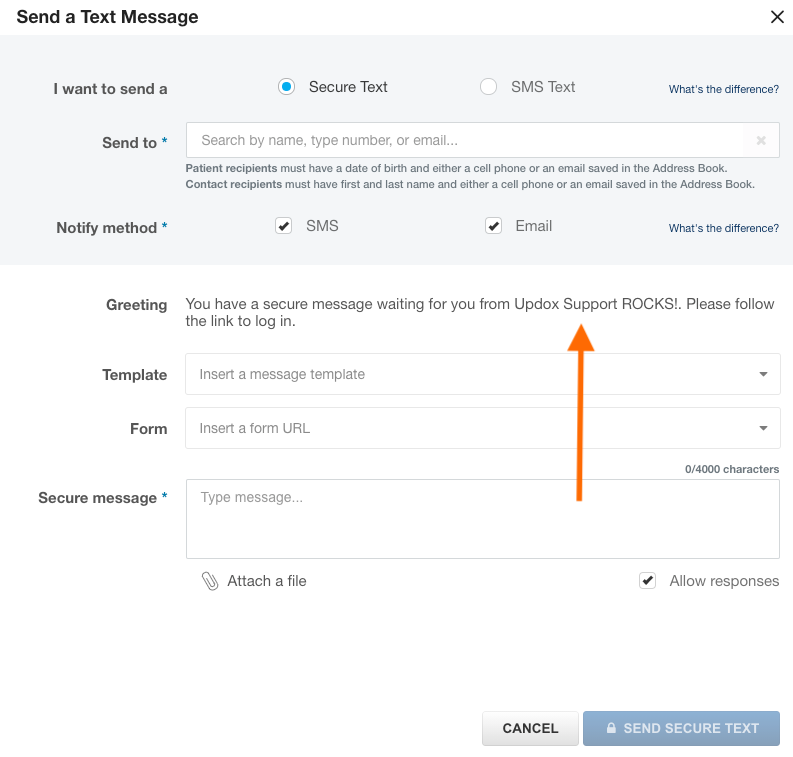Click the Attach a file label
793x757 pixels.
click(267, 581)
